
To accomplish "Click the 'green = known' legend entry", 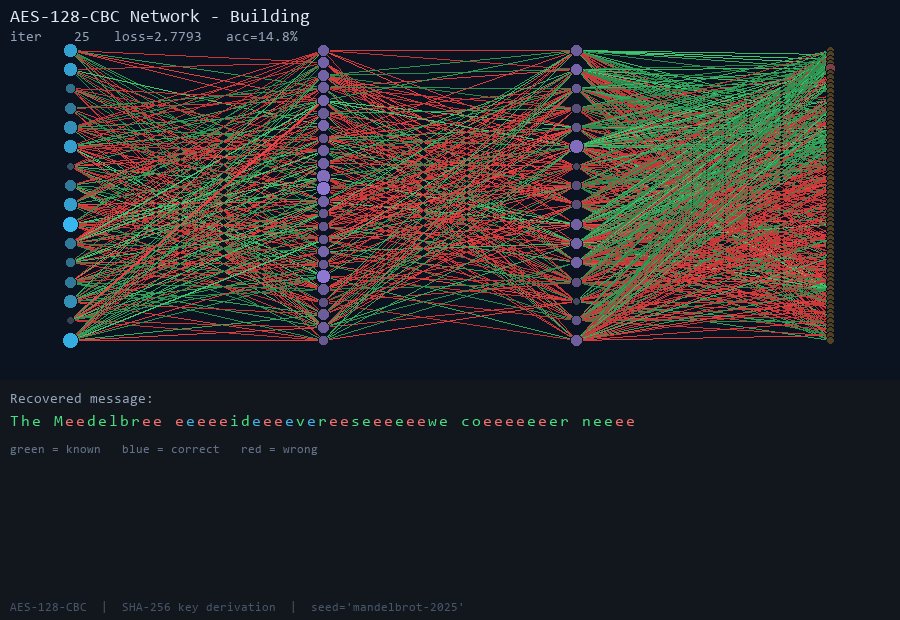I will [x=55, y=449].
